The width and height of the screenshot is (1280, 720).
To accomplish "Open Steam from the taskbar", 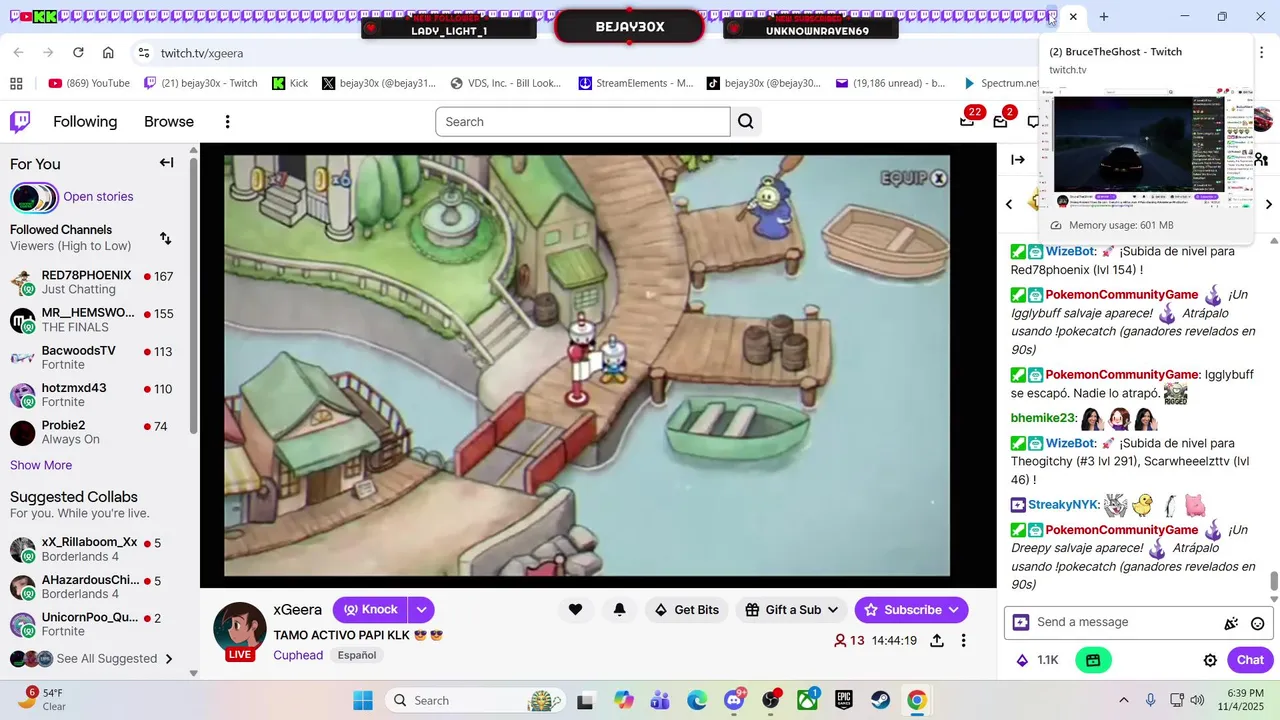I will pos(880,700).
